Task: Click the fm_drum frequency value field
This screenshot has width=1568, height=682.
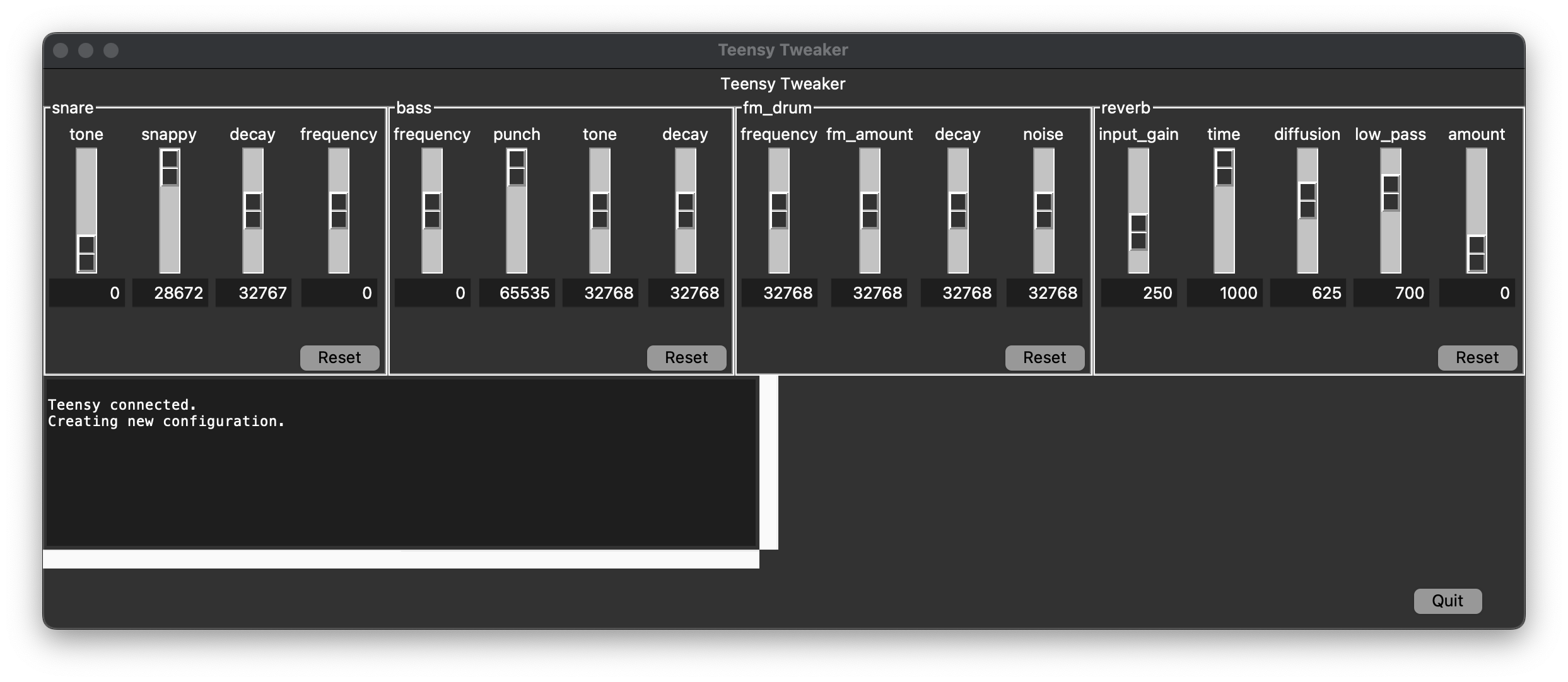Action: click(x=779, y=293)
